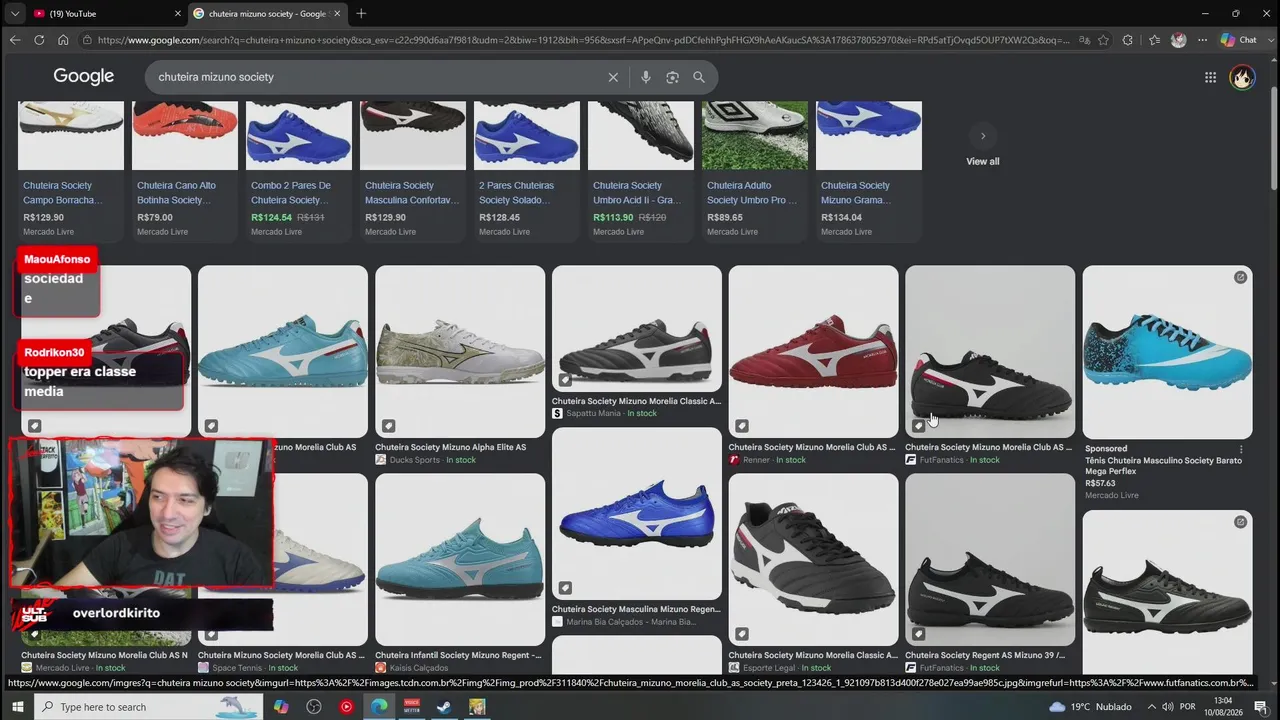Expand the tab search dropdown
Screen dimensions: 1280x720
point(14,14)
